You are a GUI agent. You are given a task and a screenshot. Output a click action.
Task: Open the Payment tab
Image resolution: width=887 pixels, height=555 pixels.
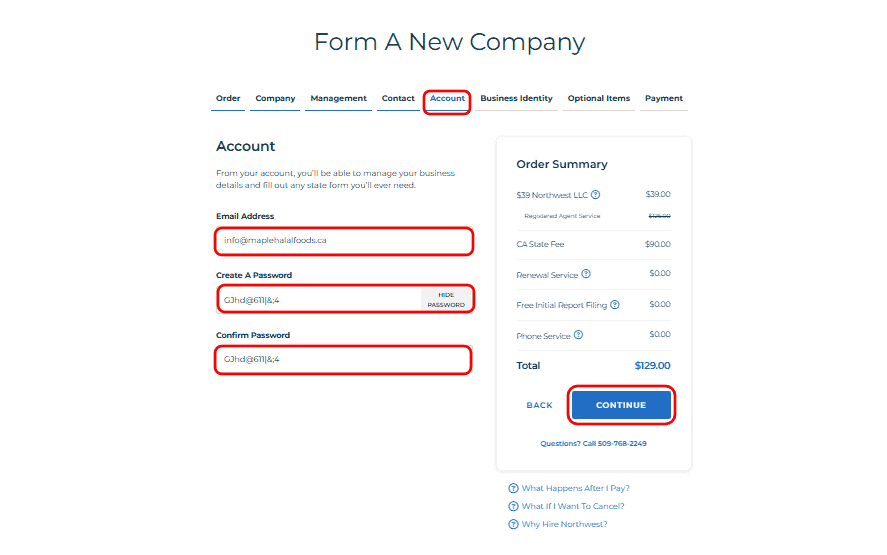664,98
